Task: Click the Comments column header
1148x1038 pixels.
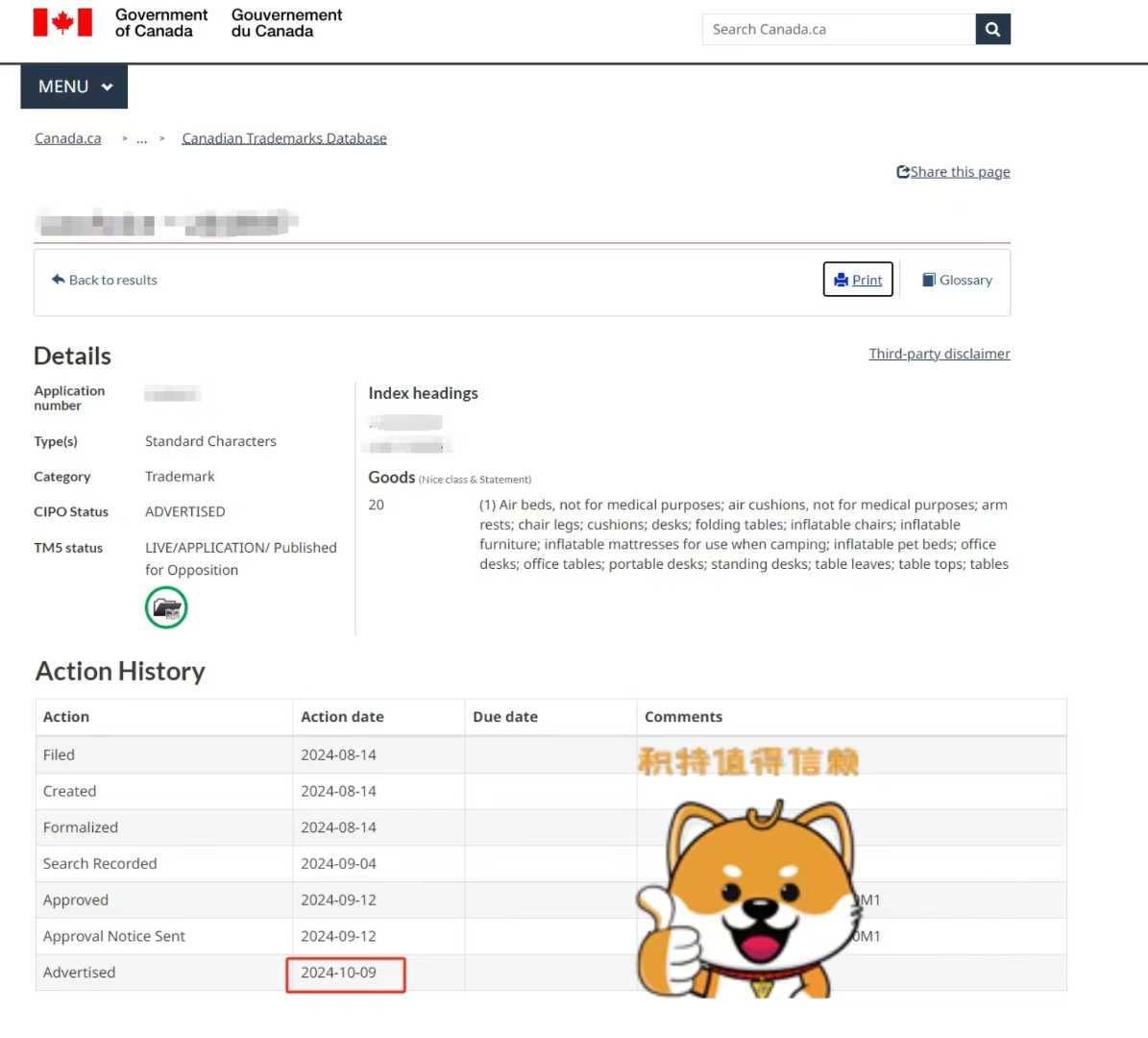Action: click(x=683, y=717)
